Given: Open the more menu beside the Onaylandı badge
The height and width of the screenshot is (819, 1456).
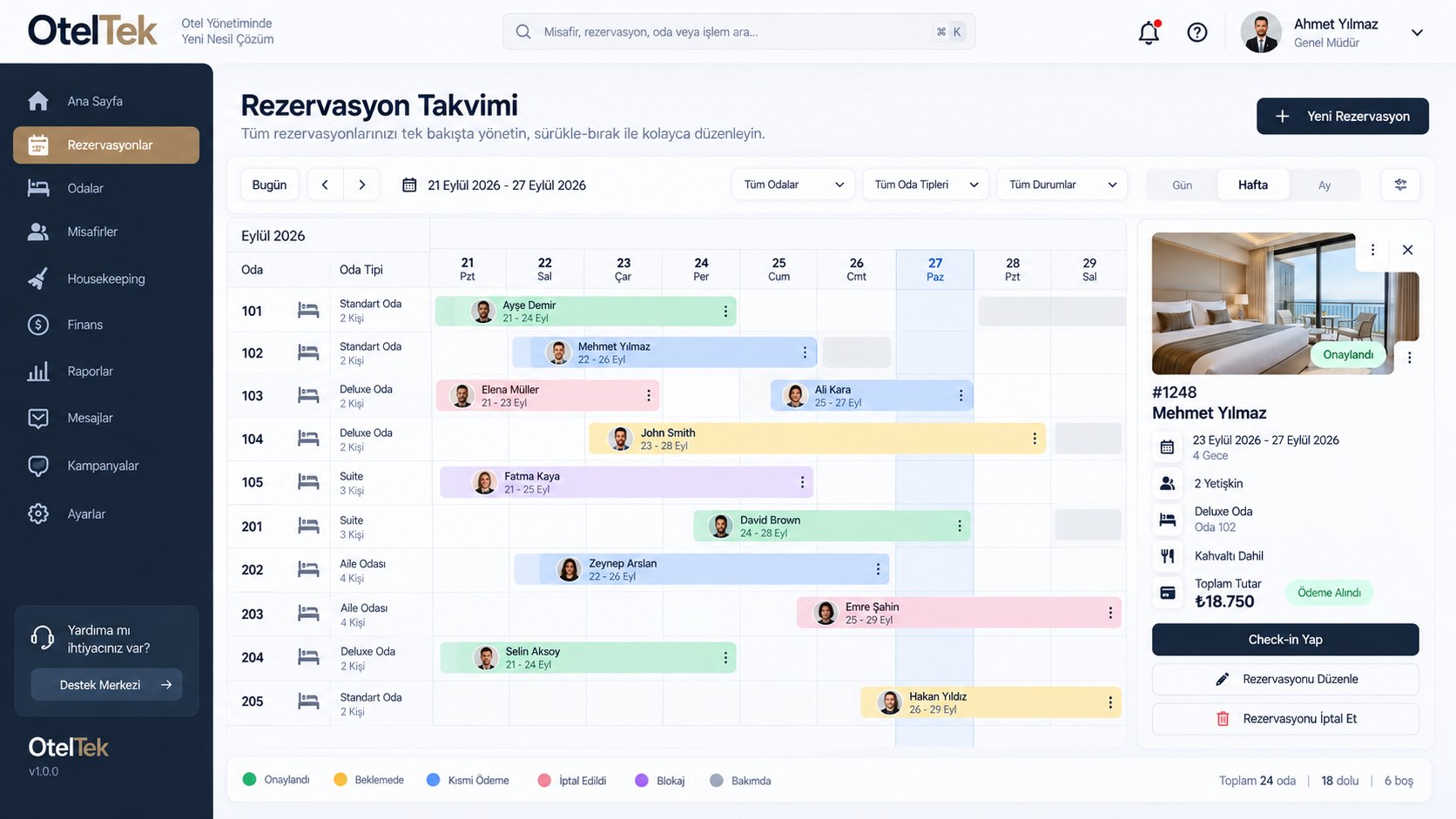Looking at the screenshot, I should pyautogui.click(x=1409, y=357).
